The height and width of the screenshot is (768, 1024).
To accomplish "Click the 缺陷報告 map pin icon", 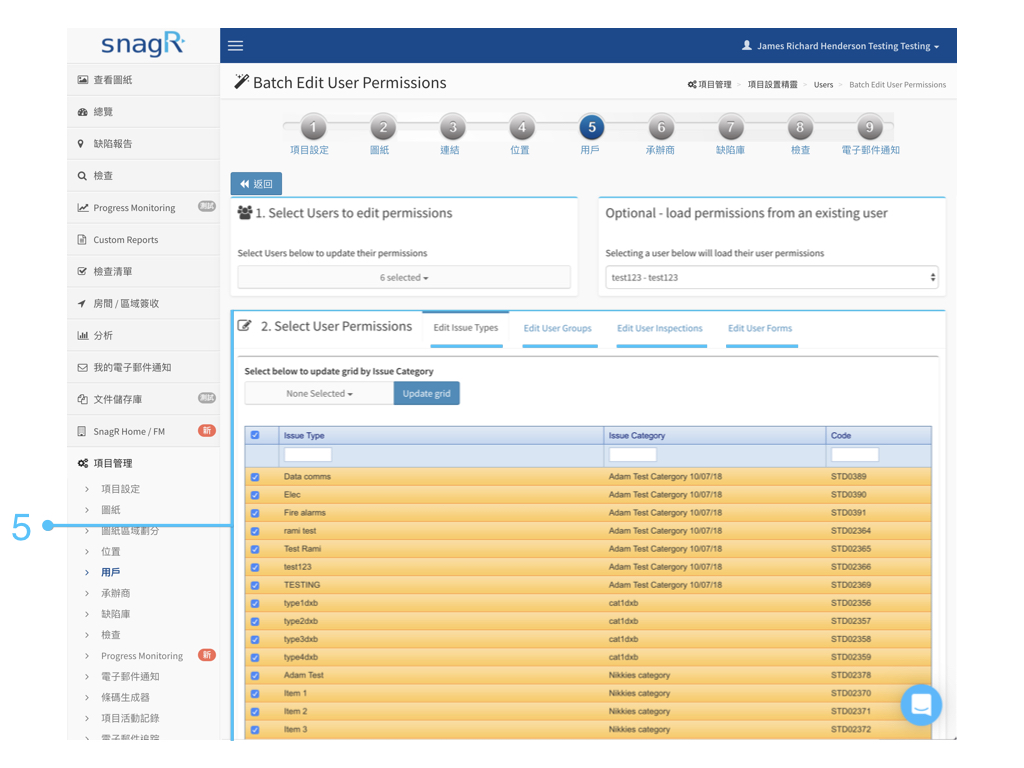I will click(x=81, y=144).
